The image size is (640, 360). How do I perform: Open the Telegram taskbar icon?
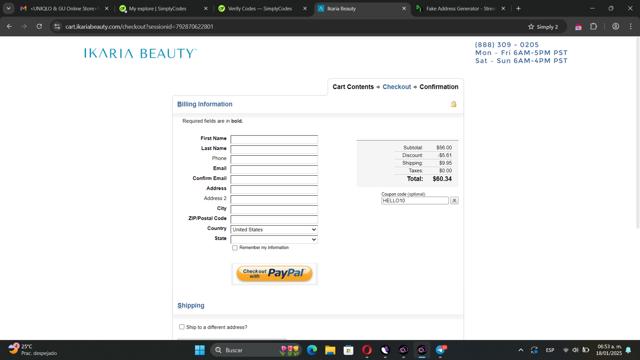click(440, 350)
